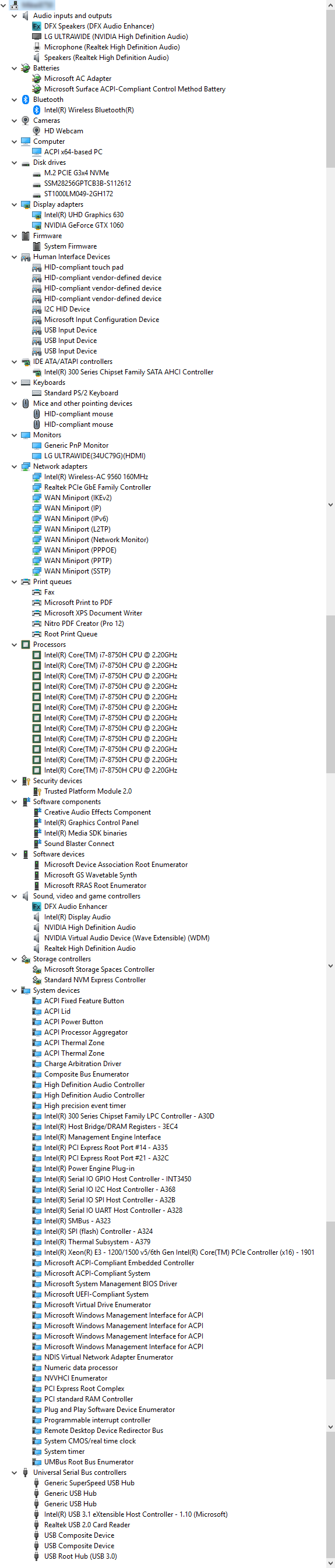The image size is (335, 1568).
Task: Select Microsoft XPS Document Writer
Action: tap(93, 613)
